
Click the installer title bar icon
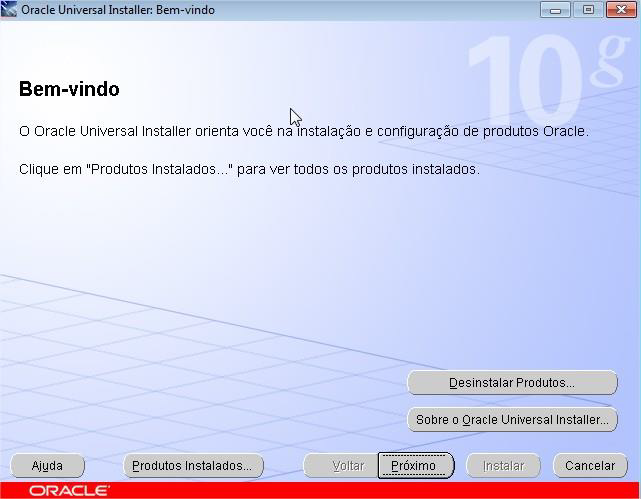[9, 9]
